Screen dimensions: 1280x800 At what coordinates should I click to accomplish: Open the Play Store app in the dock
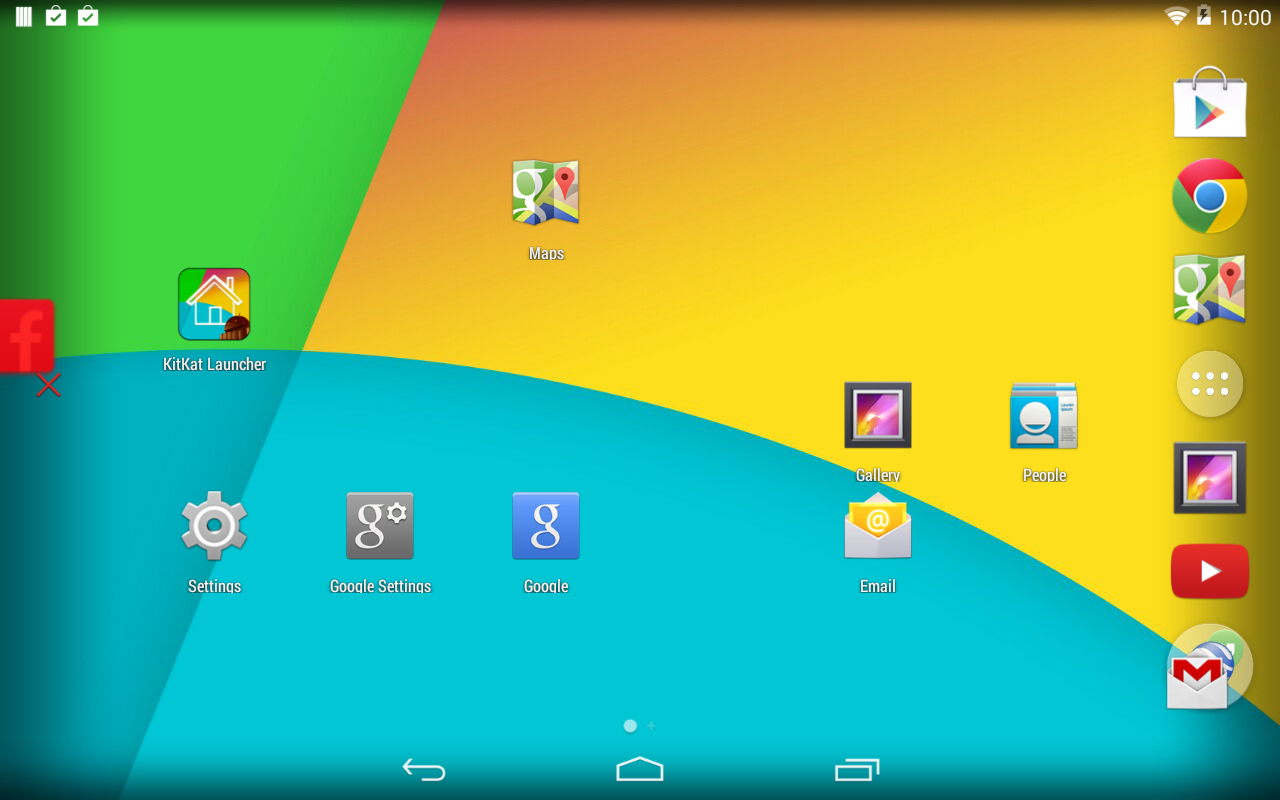[x=1210, y=102]
